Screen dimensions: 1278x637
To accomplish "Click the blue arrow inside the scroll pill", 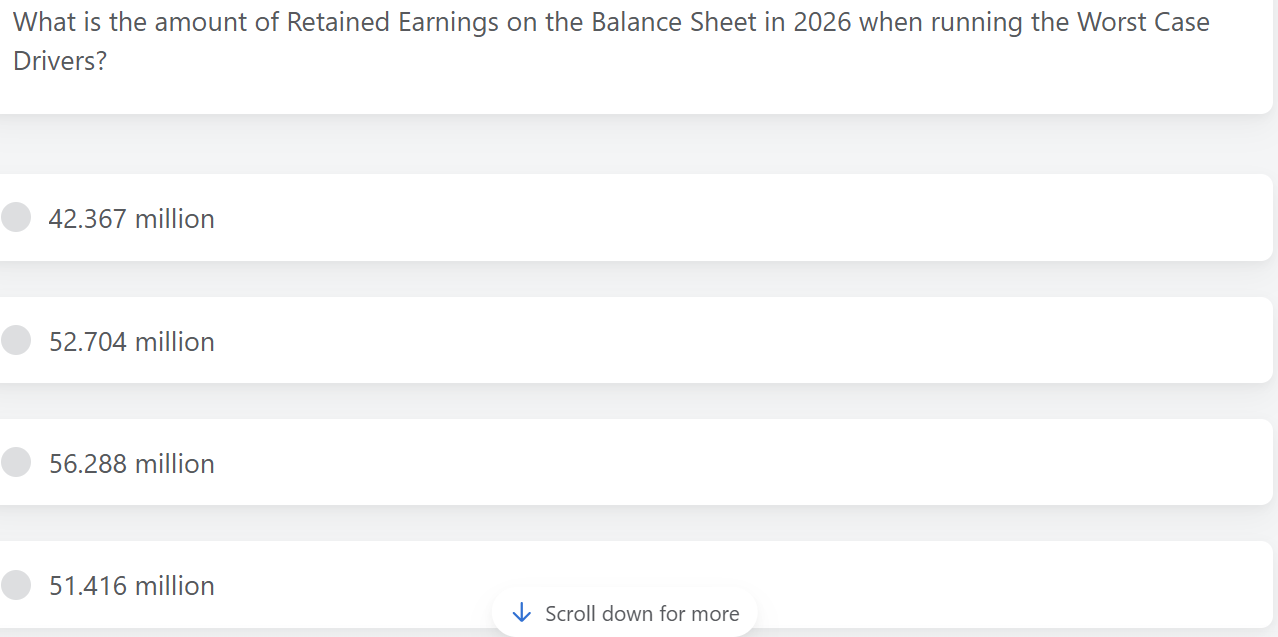I will (x=521, y=613).
